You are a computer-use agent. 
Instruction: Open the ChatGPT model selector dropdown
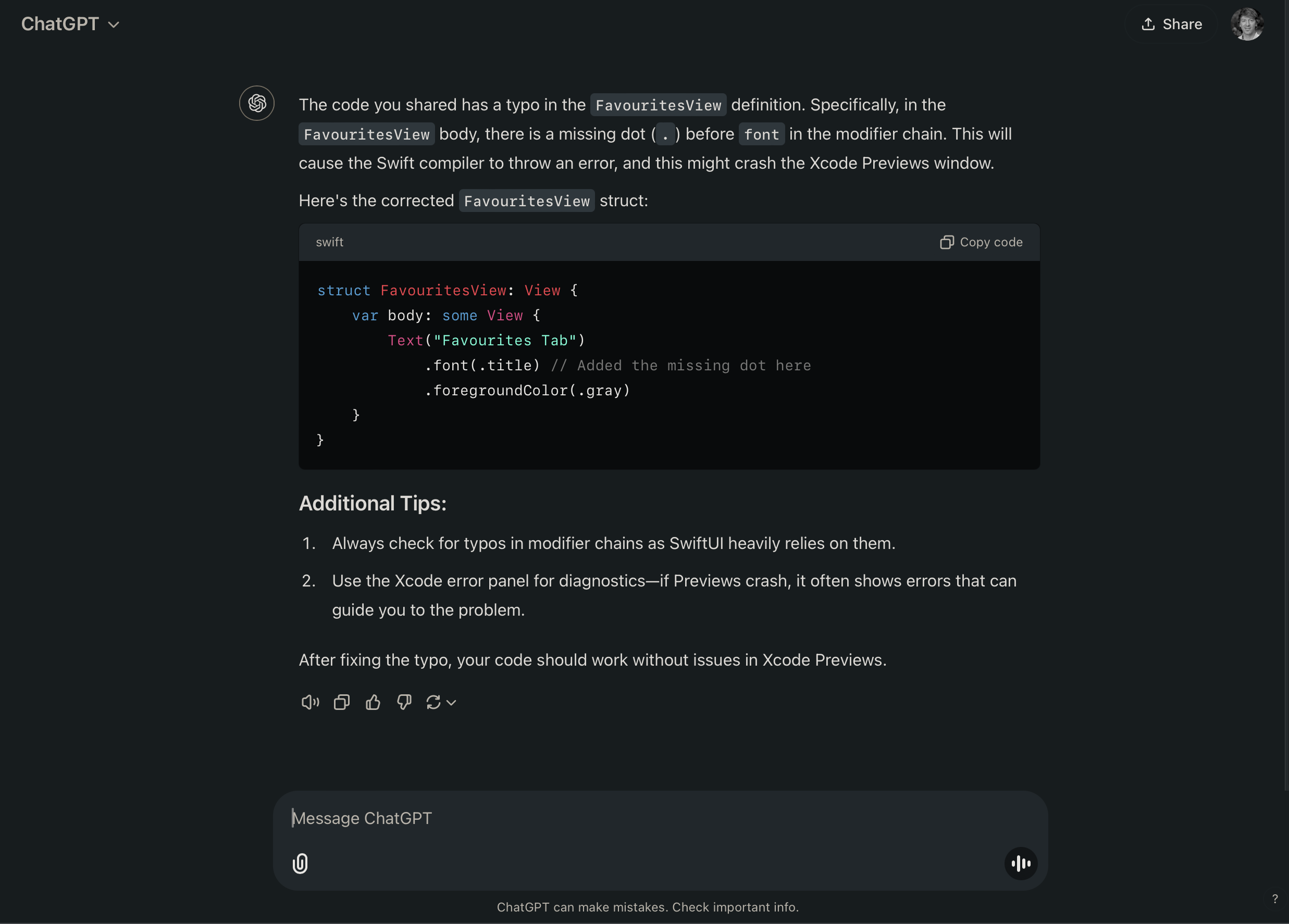(70, 24)
